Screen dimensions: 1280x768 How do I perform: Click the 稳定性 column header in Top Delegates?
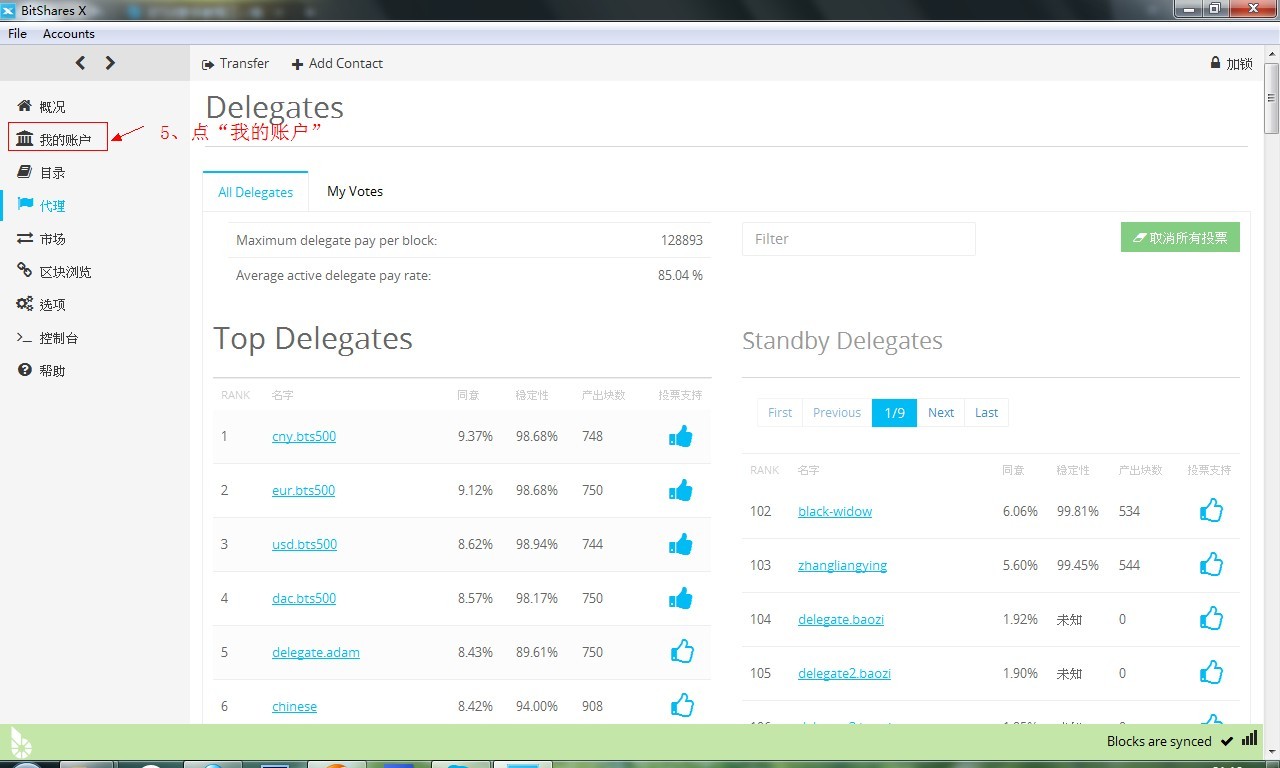(x=532, y=395)
